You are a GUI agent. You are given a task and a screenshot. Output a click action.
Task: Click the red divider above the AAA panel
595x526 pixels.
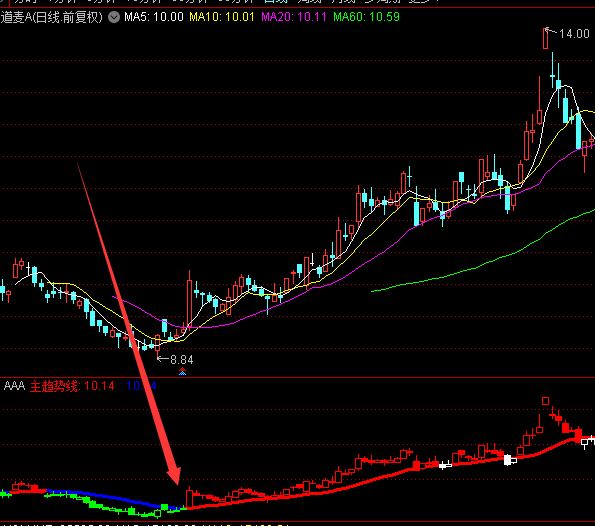pos(298,377)
